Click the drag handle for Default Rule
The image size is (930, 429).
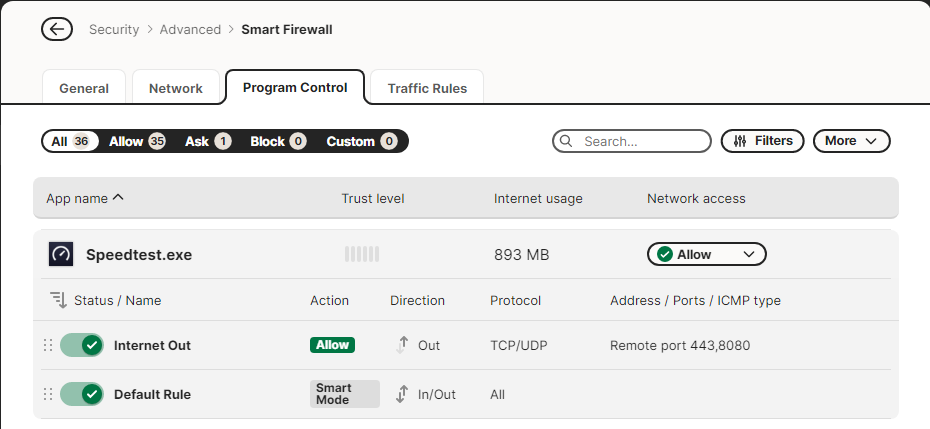[47, 394]
